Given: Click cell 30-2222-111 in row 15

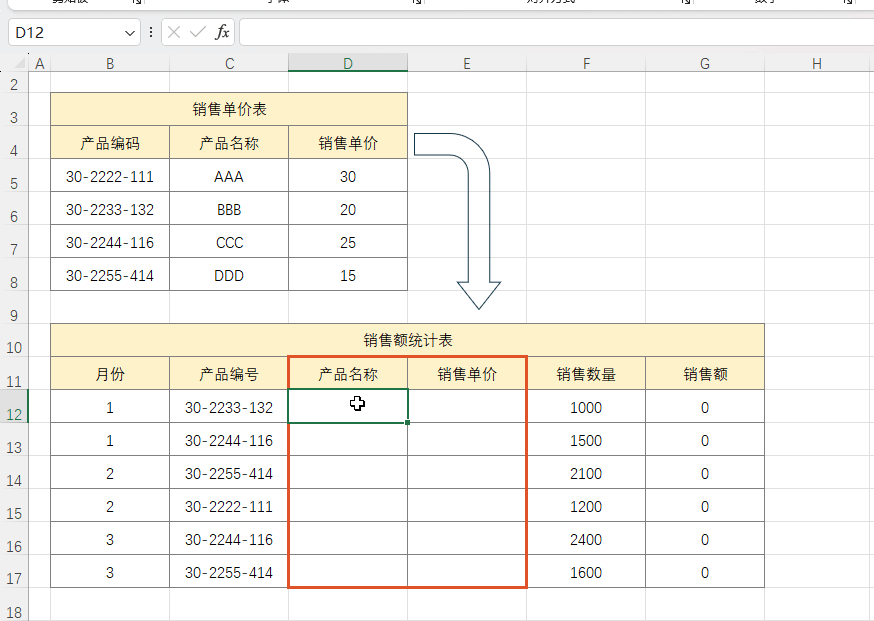Looking at the screenshot, I should (229, 506).
